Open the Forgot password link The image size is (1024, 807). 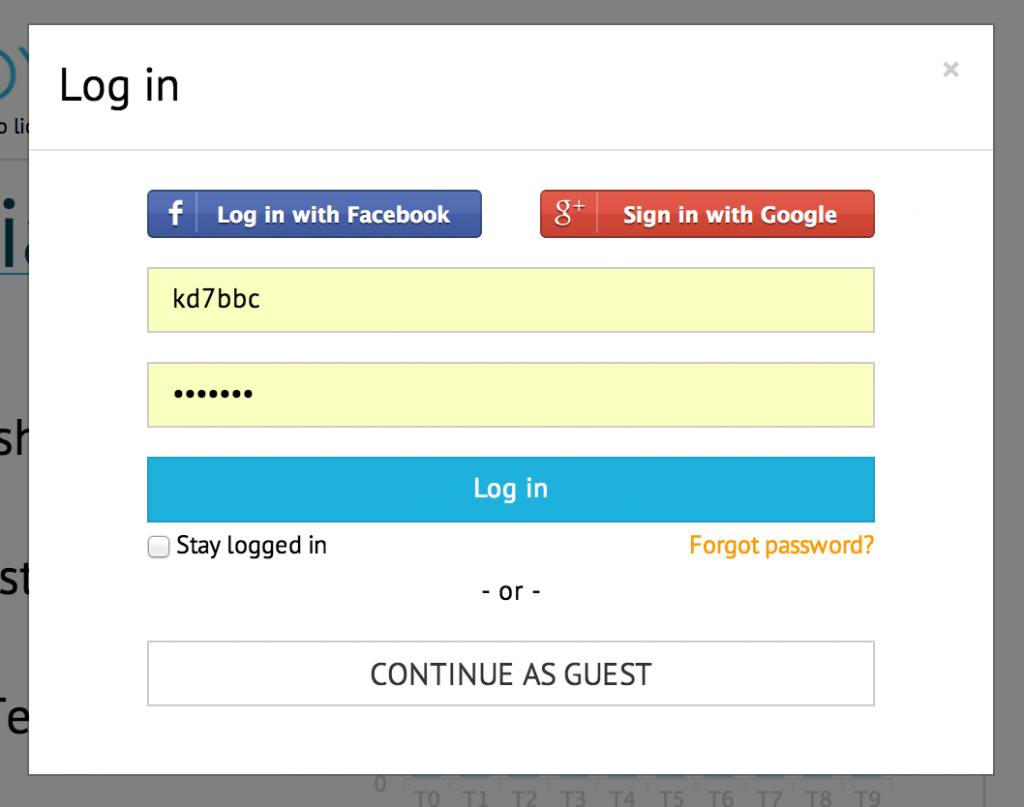781,545
